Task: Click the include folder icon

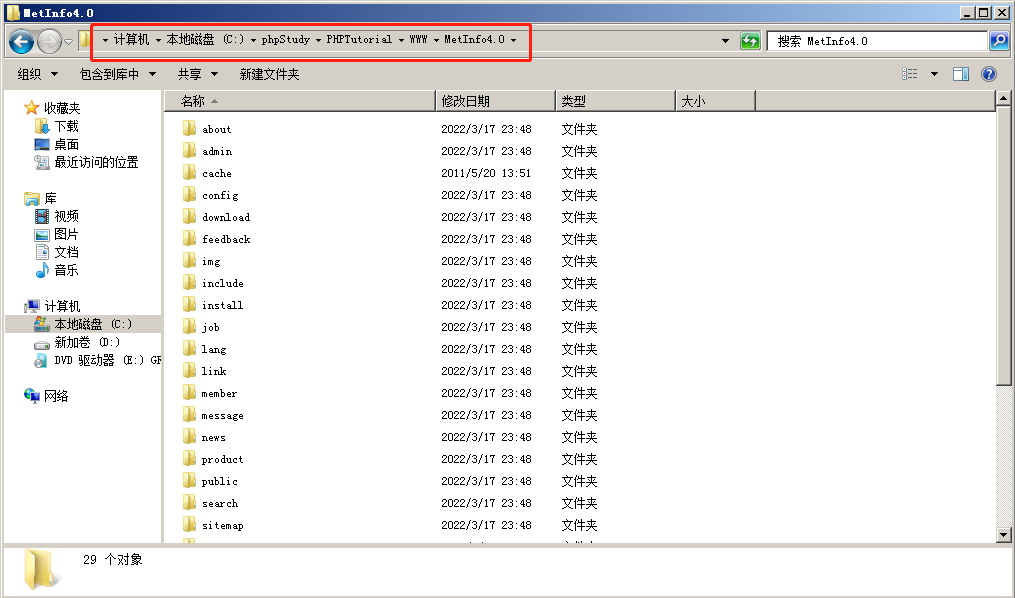Action: (189, 282)
